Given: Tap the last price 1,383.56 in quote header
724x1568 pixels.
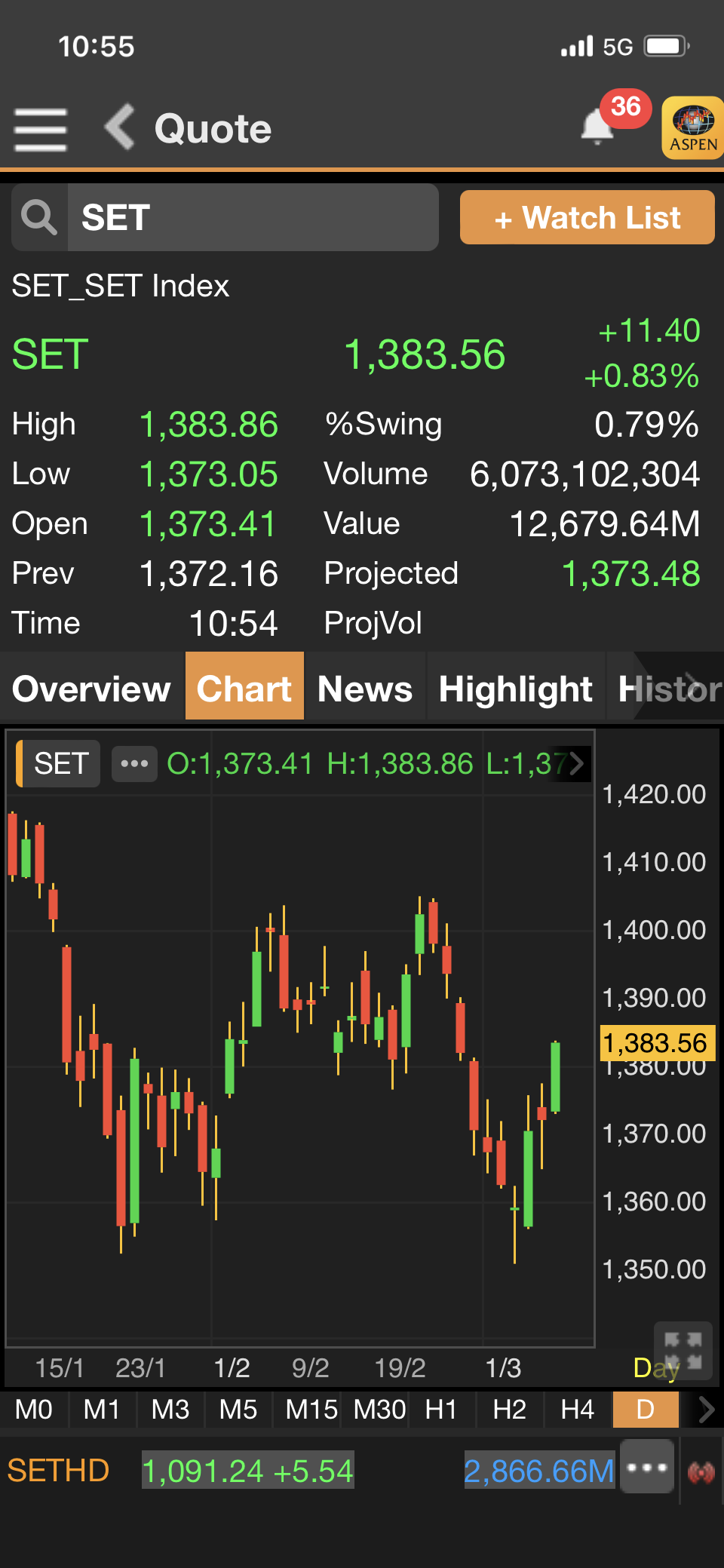Looking at the screenshot, I should [425, 354].
